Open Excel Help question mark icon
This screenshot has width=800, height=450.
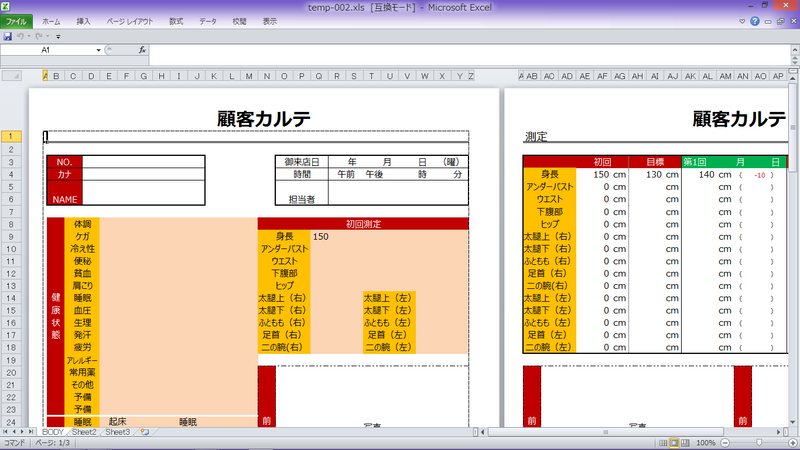(755, 21)
